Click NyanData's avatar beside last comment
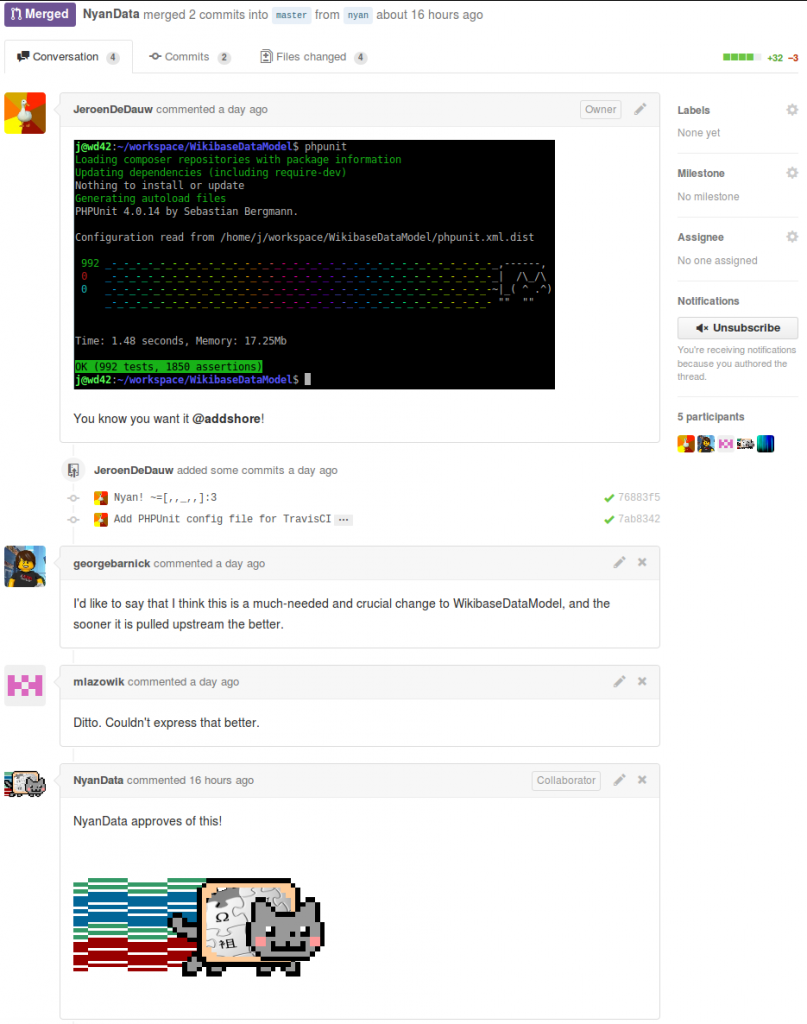Screen dimensions: 807x1024 coord(25,784)
